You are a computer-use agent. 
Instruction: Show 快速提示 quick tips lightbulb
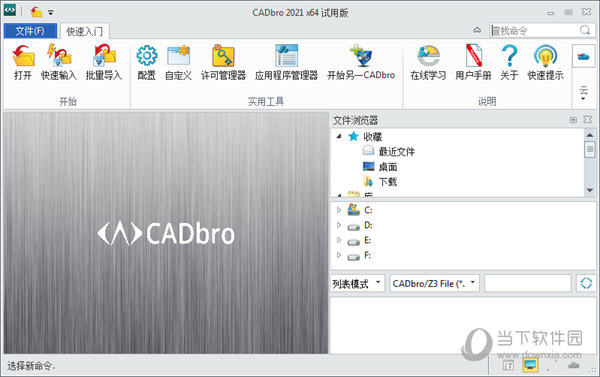pos(545,62)
